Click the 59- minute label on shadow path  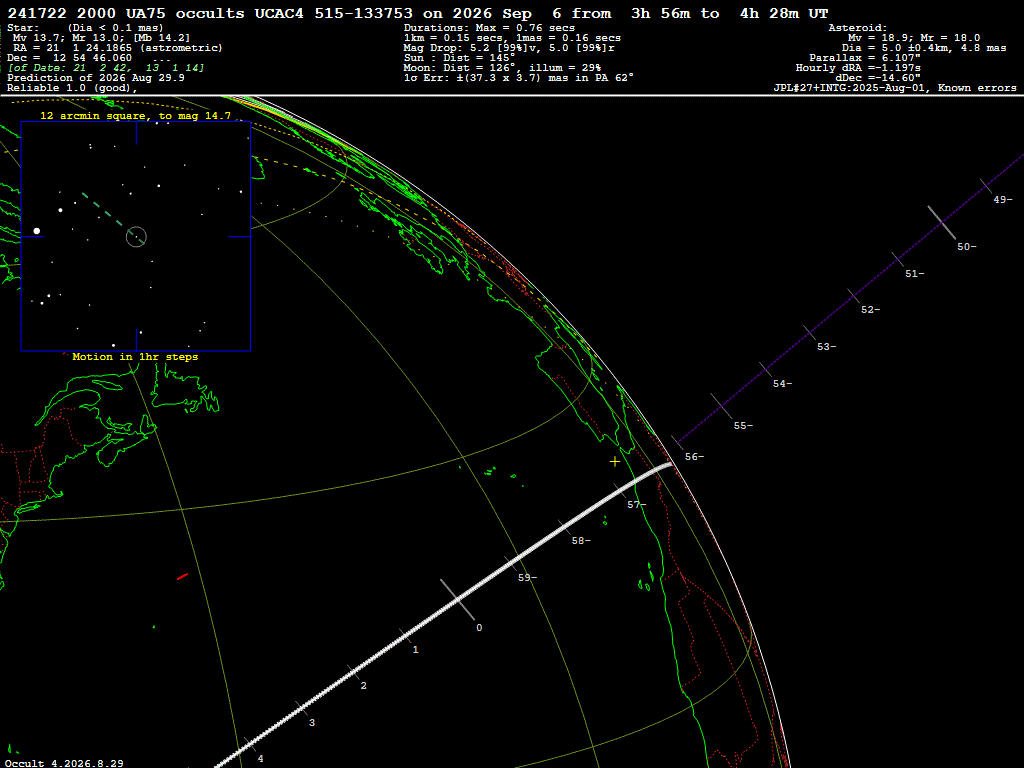click(x=527, y=577)
